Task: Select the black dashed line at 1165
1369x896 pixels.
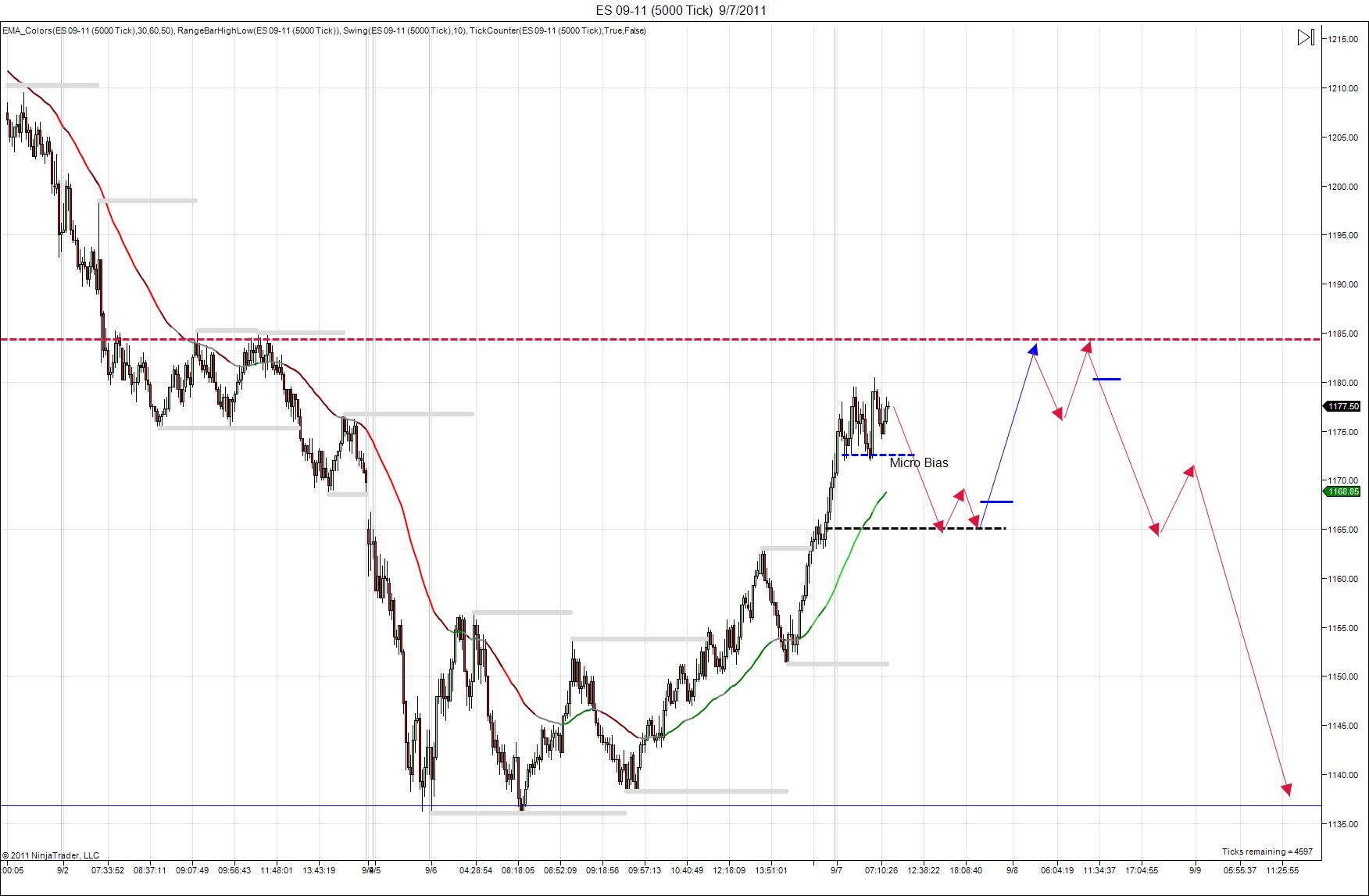Action: coord(916,529)
